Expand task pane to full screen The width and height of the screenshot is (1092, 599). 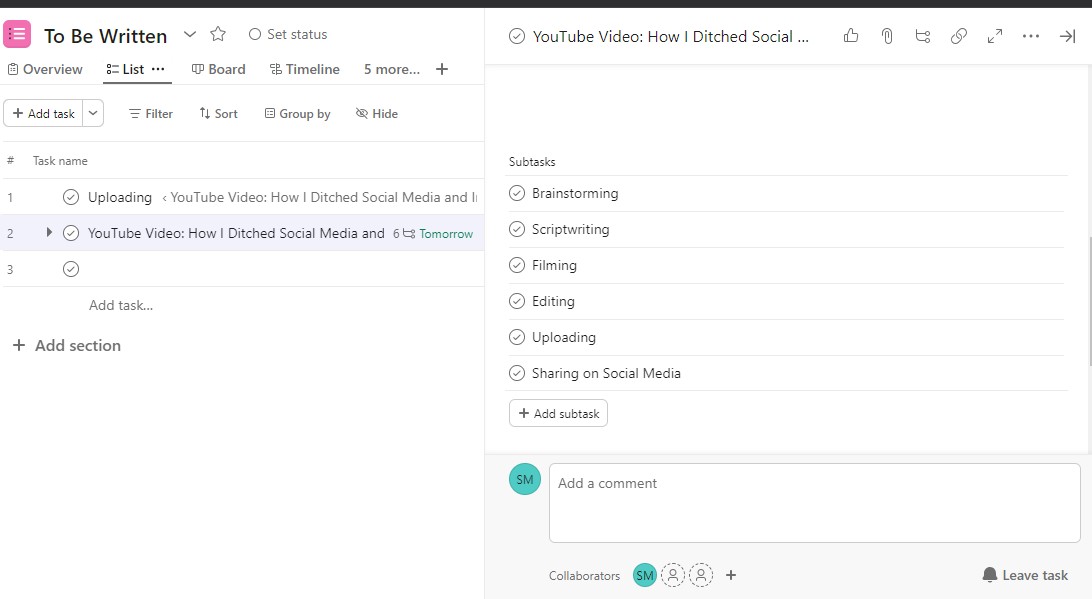994,36
